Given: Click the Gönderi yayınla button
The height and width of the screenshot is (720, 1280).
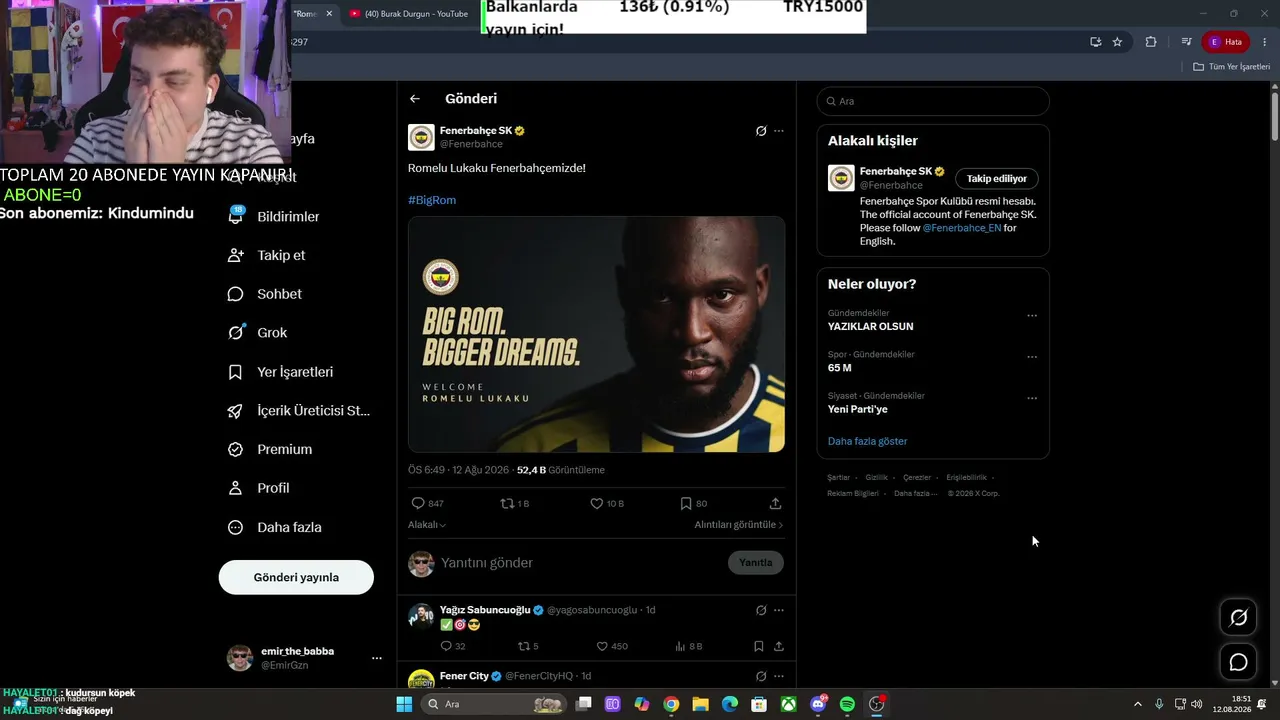Looking at the screenshot, I should [296, 577].
